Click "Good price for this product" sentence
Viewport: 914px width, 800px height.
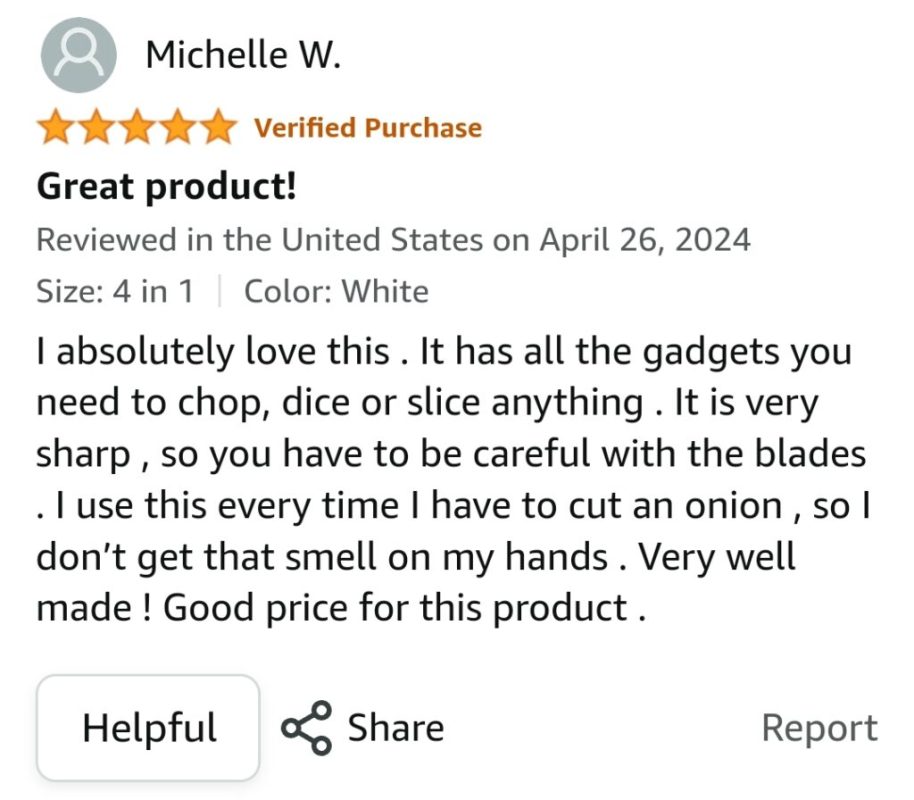click(x=395, y=608)
